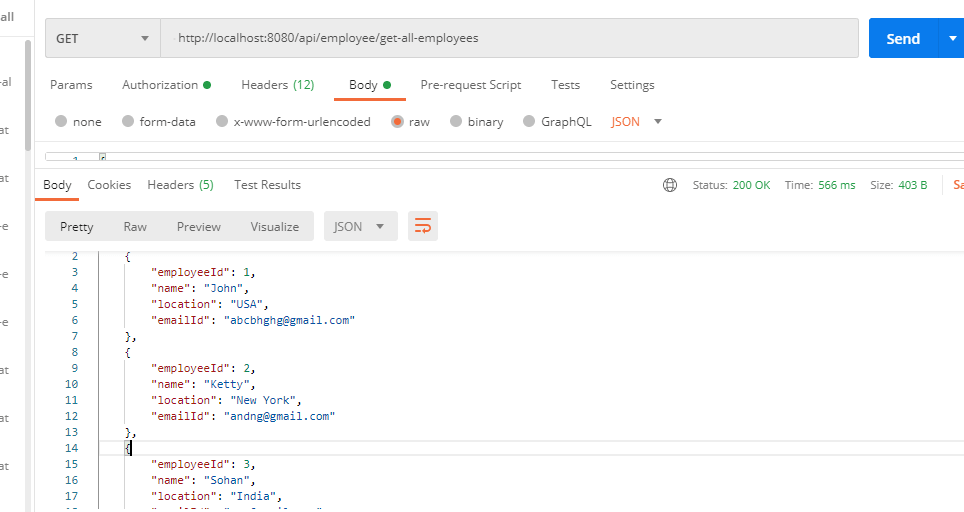Click the "employeeId": 3 line
The image size is (964, 512).
pos(203,464)
